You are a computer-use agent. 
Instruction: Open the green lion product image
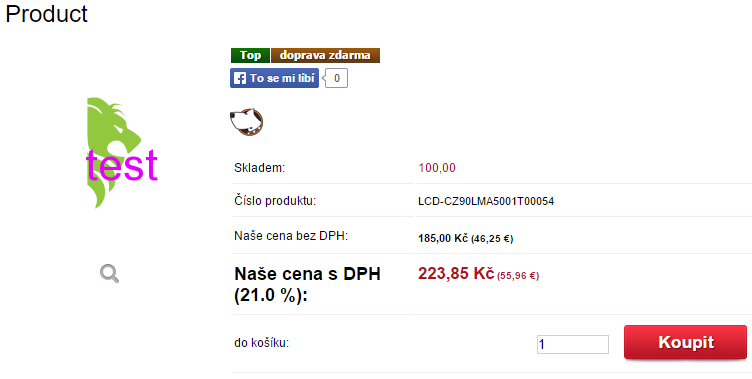pyautogui.click(x=114, y=153)
